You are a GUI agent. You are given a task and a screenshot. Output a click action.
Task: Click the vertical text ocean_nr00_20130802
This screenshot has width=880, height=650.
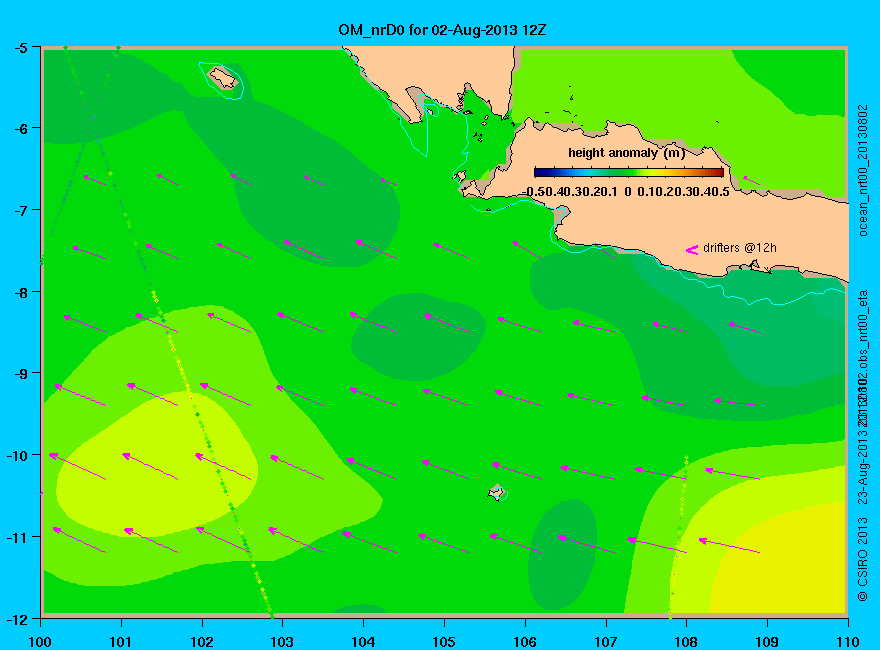point(863,171)
